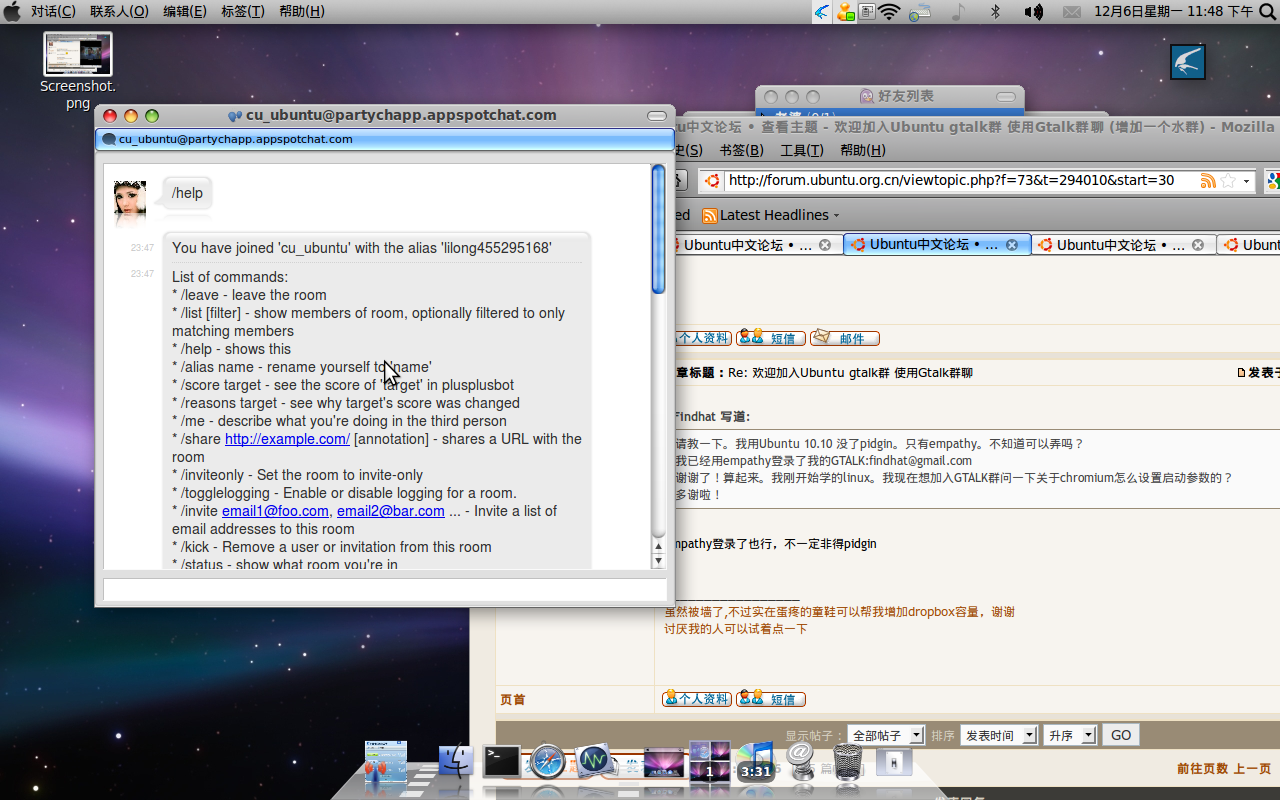
Task: Open the 对话(C) menu
Action: (x=53, y=11)
